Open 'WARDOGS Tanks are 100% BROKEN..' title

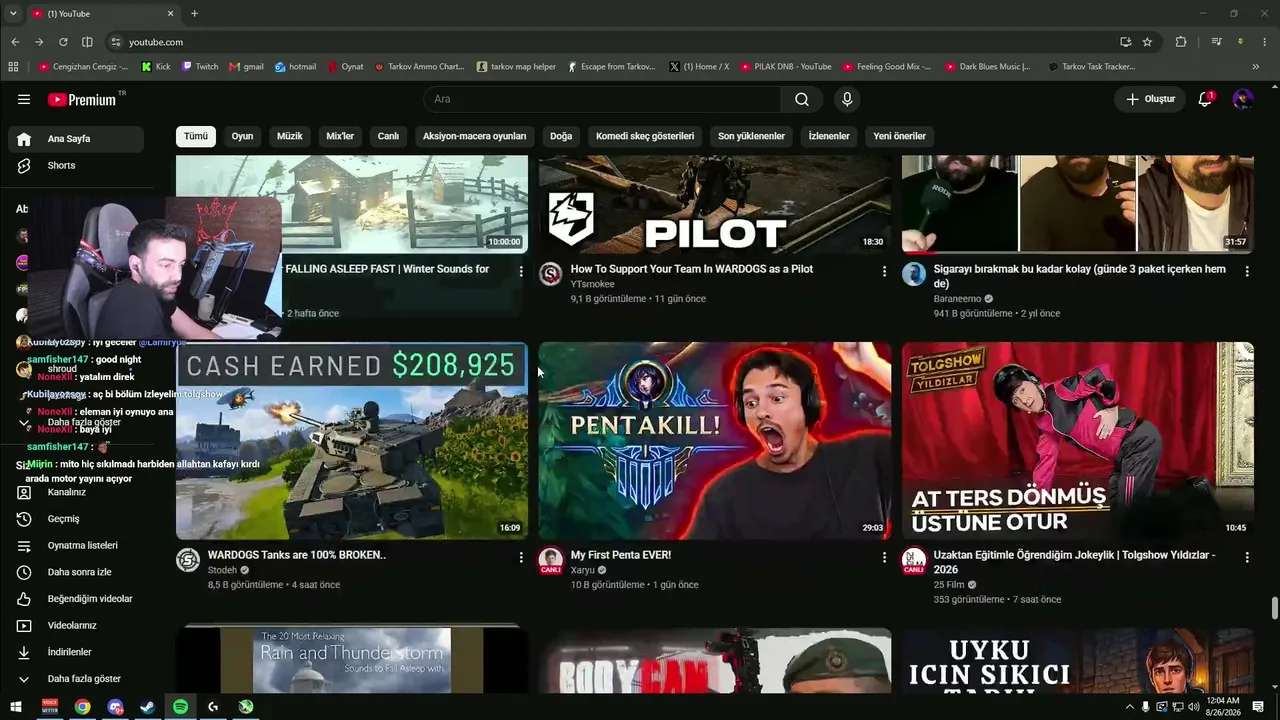pos(297,555)
